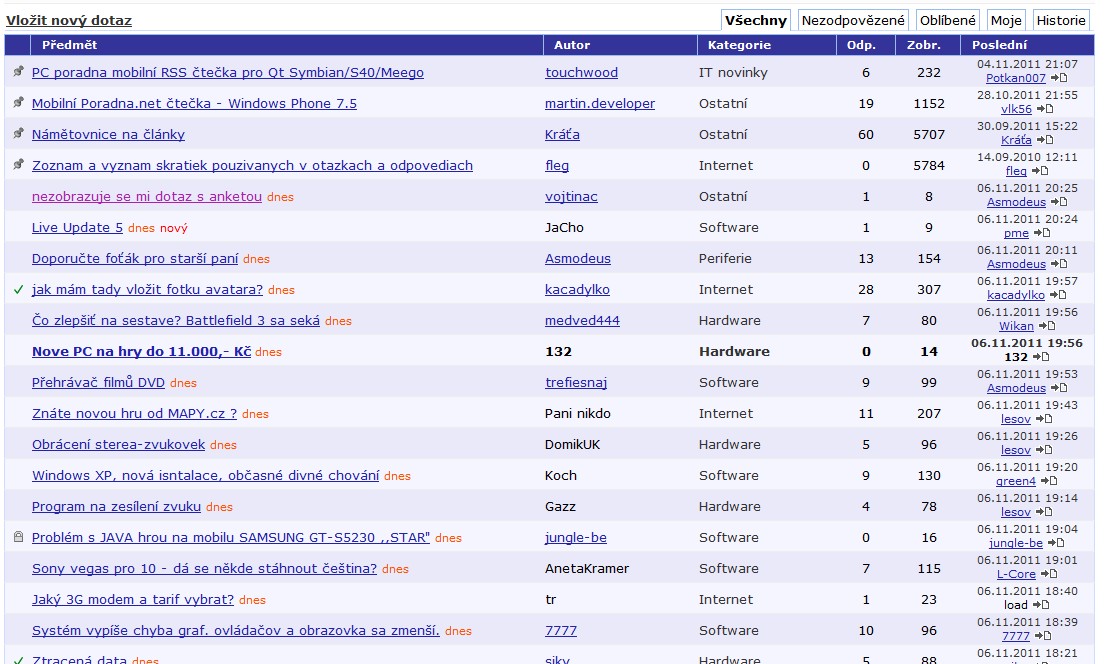Image resolution: width=1105 pixels, height=664 pixels.
Task: Show the Moje questions tab
Action: pyautogui.click(x=1006, y=20)
